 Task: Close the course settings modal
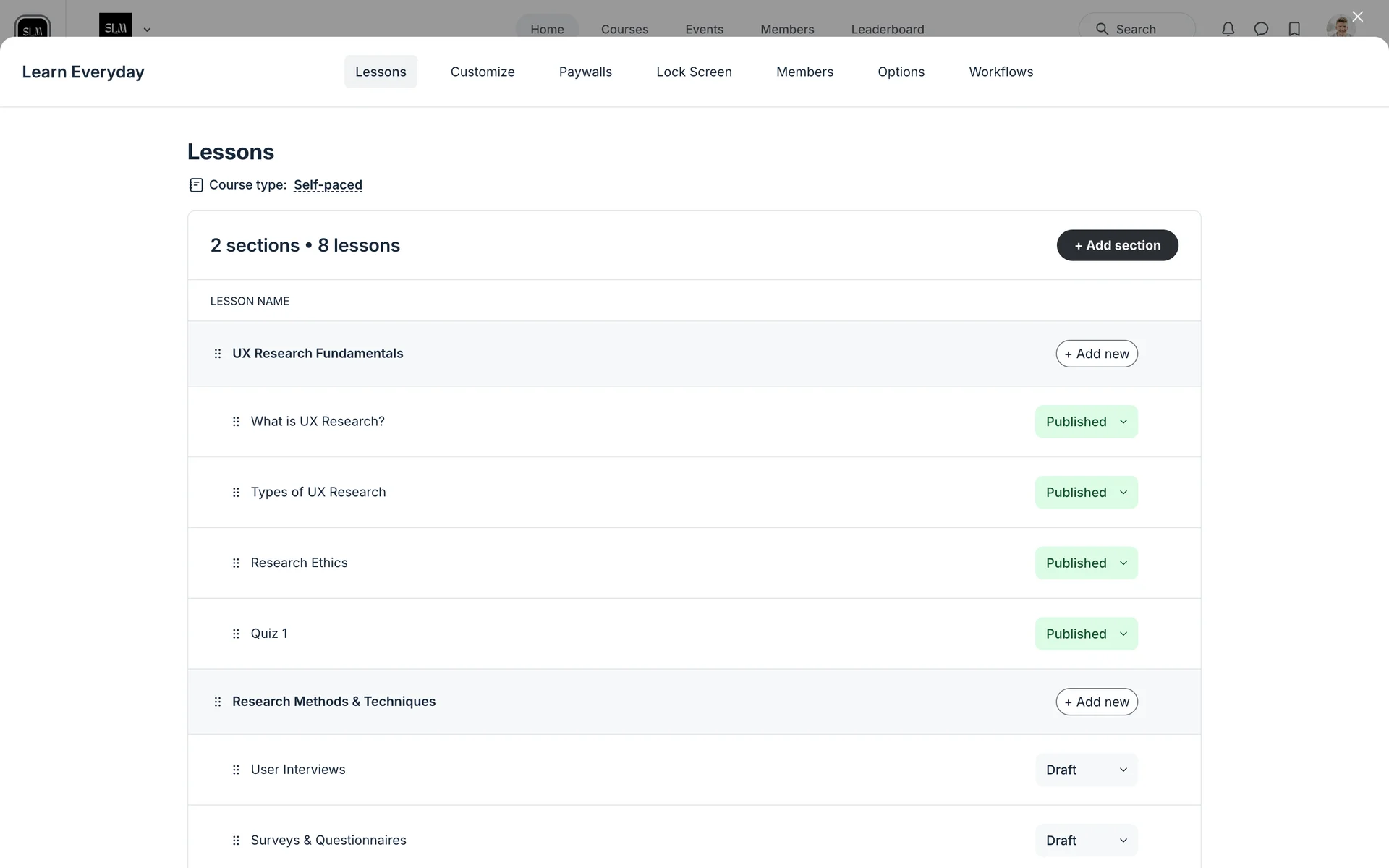[1357, 17]
